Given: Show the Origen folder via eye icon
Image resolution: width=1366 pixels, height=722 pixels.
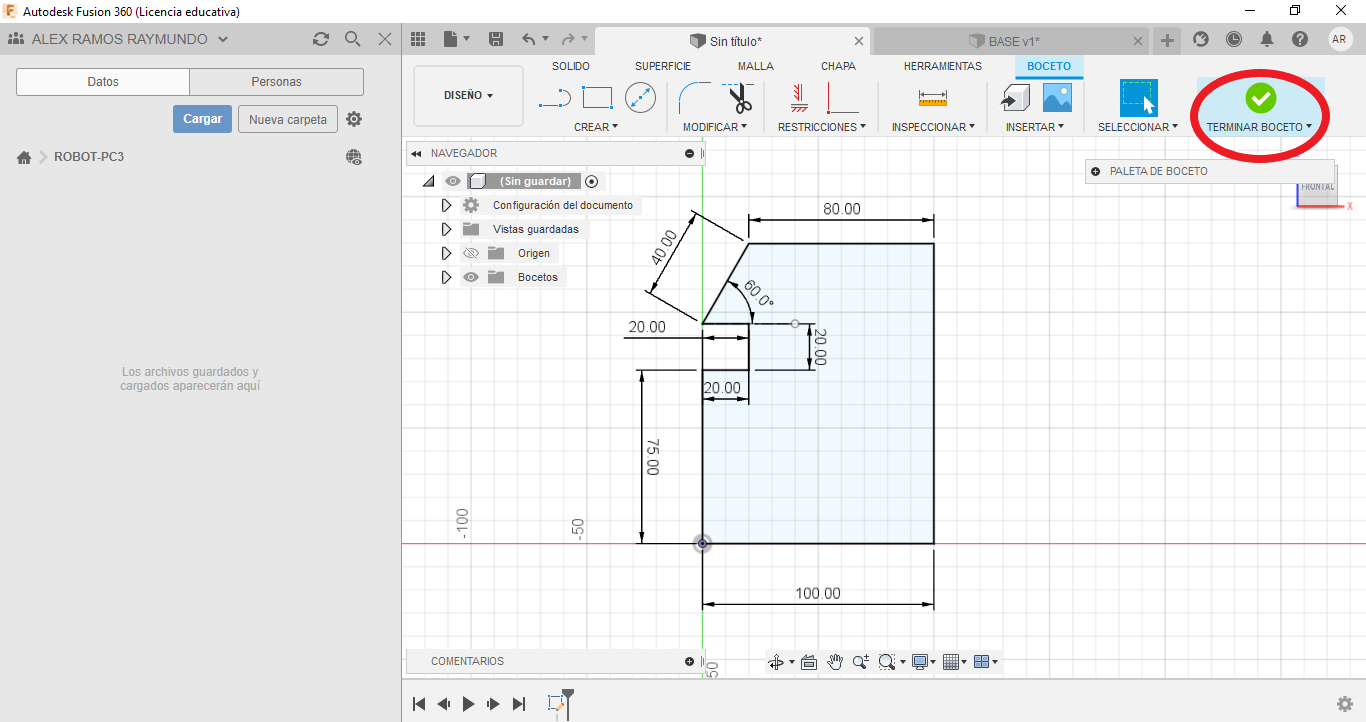Looking at the screenshot, I should point(471,253).
